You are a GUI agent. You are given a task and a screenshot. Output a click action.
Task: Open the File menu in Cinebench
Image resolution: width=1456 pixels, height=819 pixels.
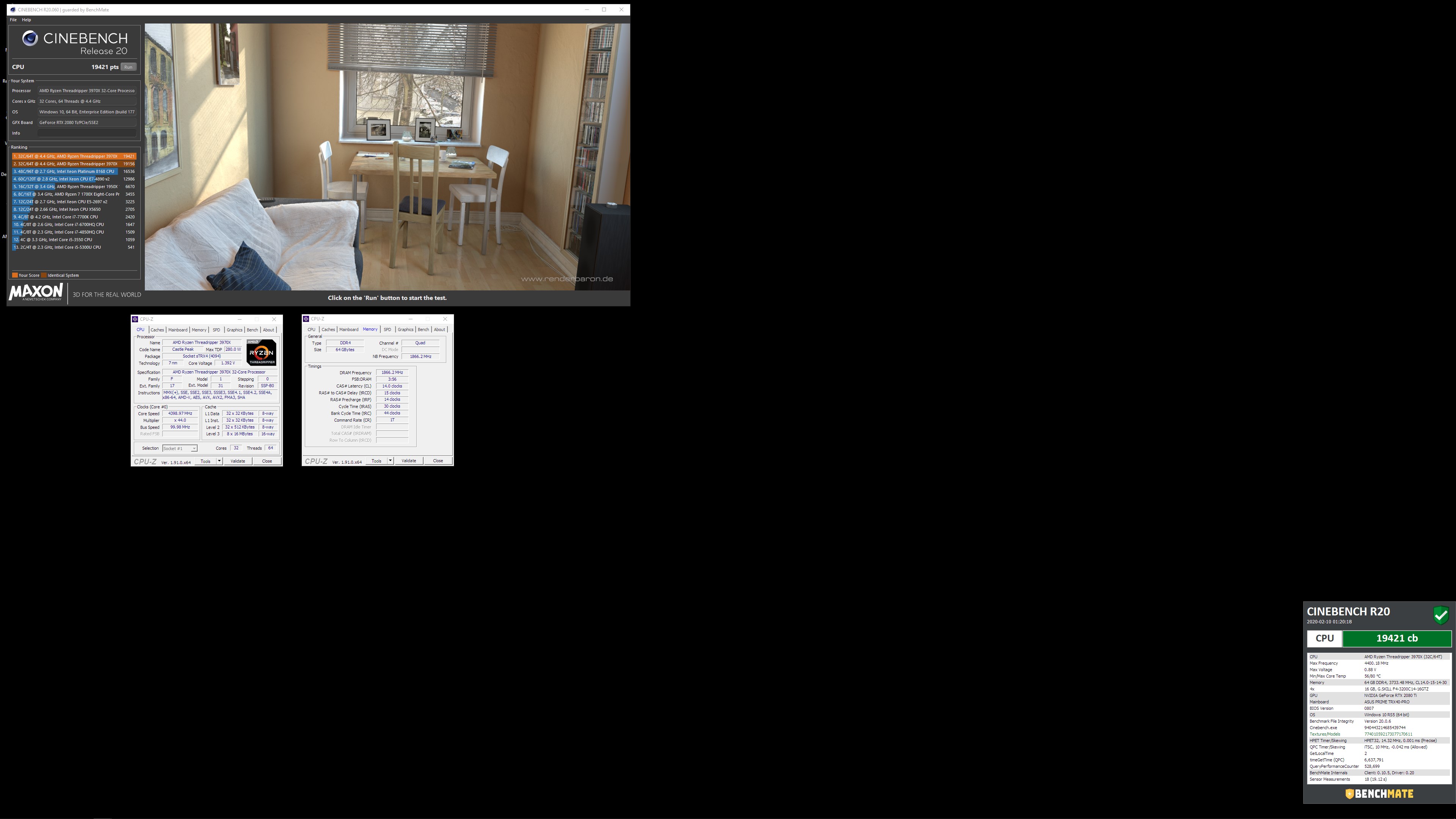coord(13,20)
